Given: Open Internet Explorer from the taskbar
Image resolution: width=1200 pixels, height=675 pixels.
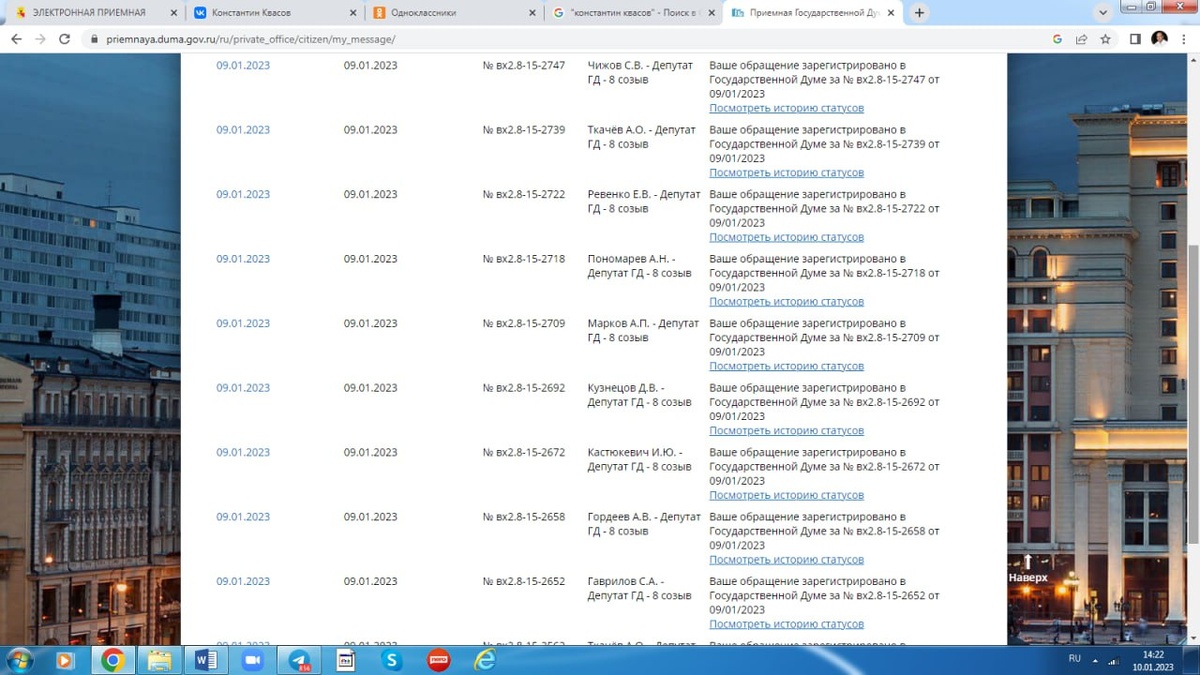Looking at the screenshot, I should tap(485, 660).
